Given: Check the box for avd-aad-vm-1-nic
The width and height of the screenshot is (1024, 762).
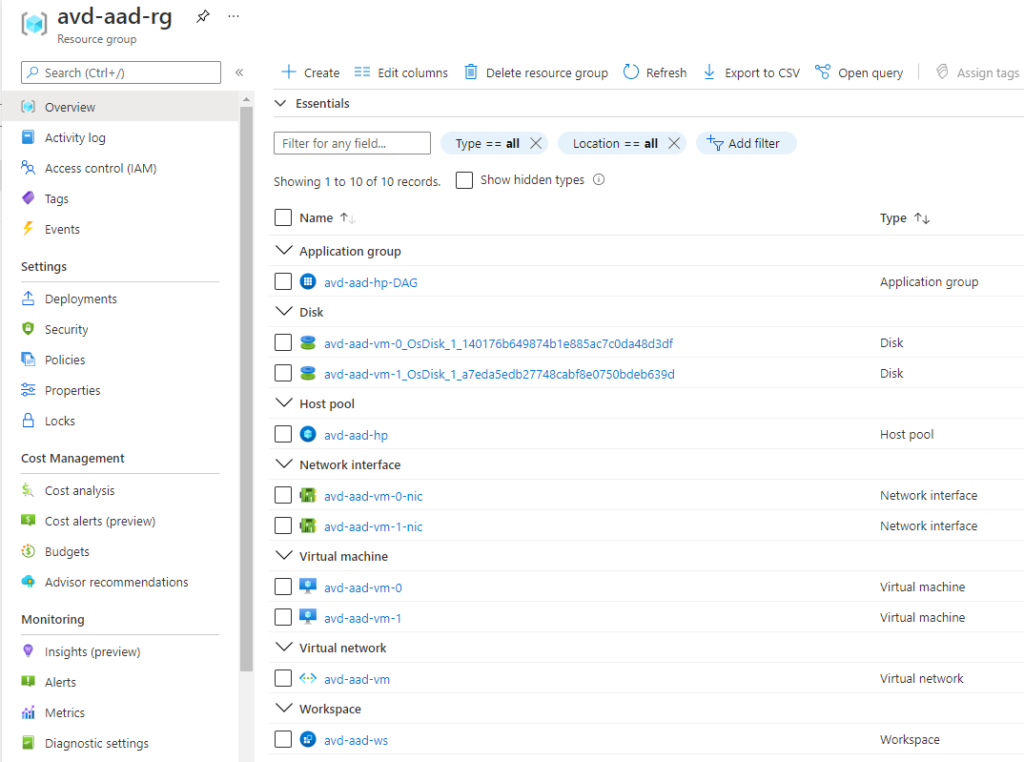Looking at the screenshot, I should 283,526.
